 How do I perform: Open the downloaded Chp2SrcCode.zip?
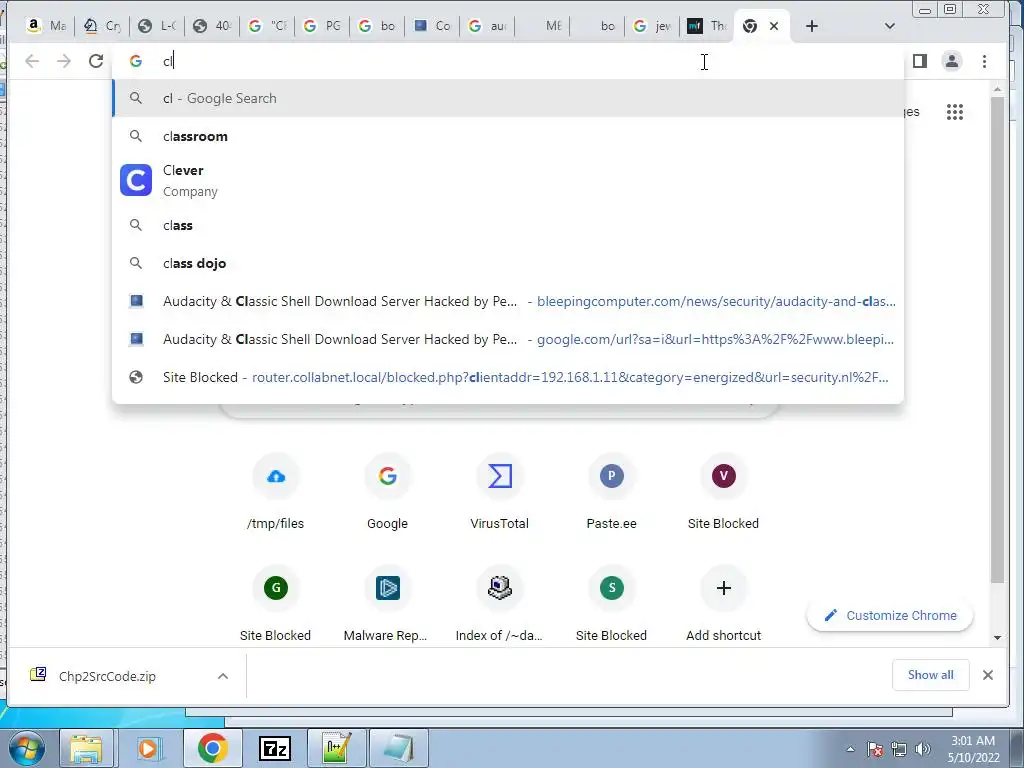[107, 676]
